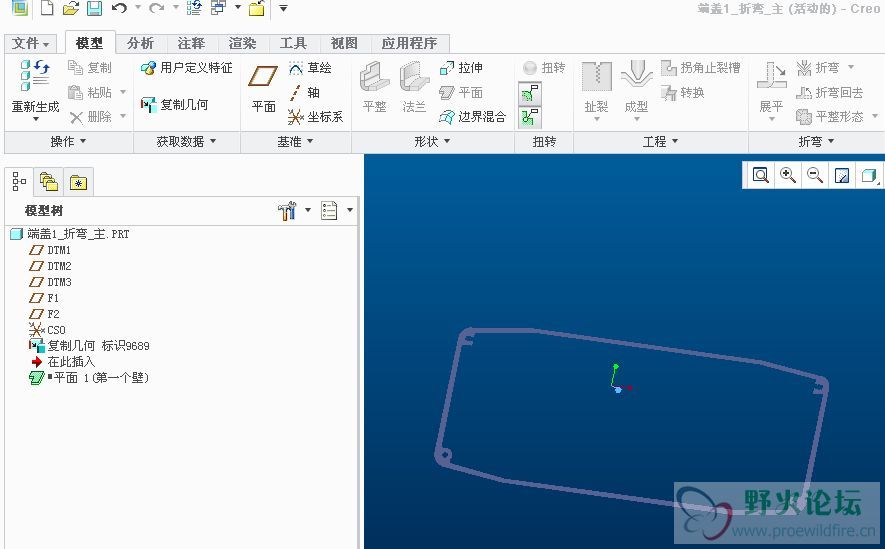Open the 文件 menu
Image resolution: width=885 pixels, height=549 pixels.
point(31,43)
